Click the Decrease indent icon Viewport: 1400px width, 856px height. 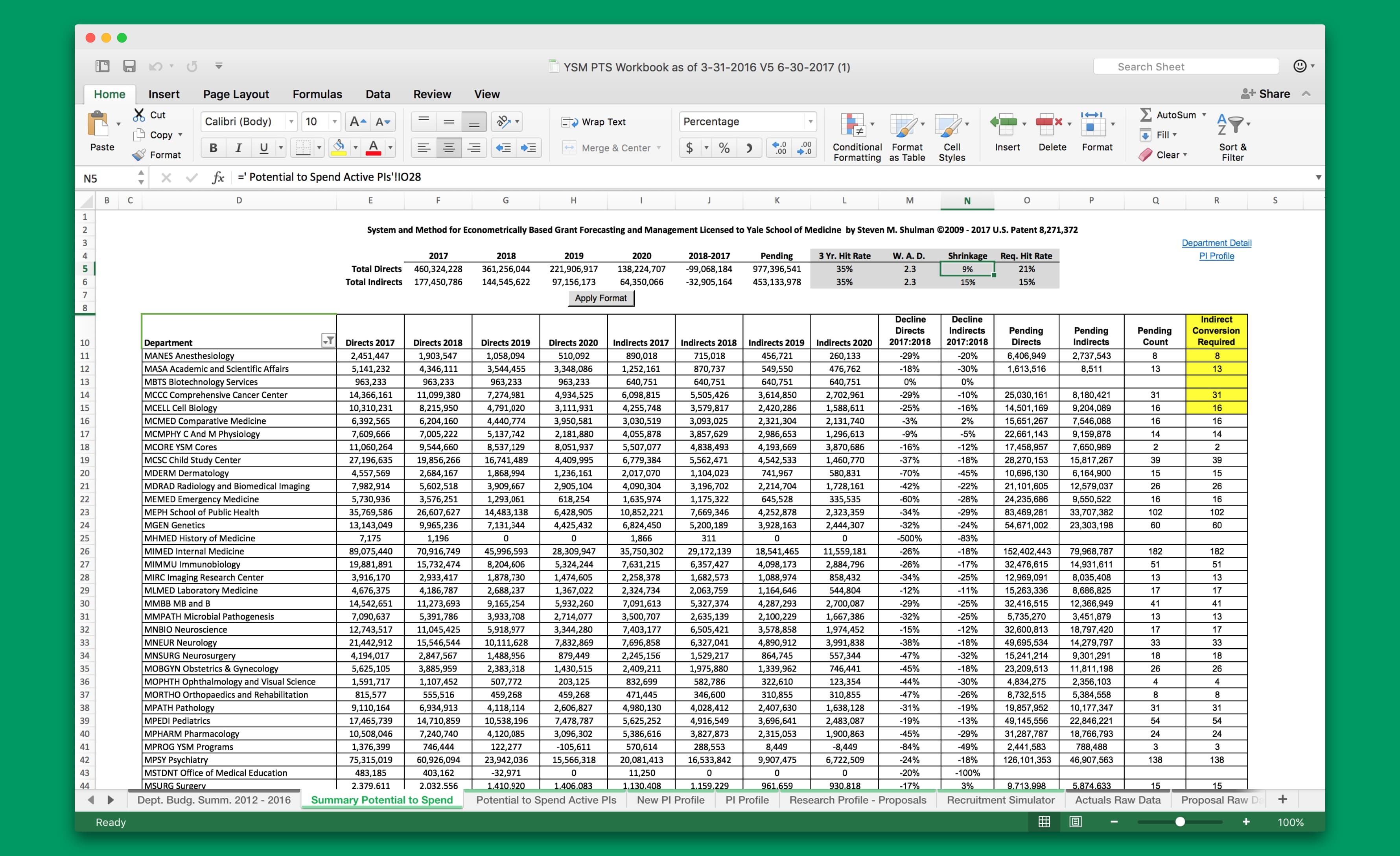503,148
